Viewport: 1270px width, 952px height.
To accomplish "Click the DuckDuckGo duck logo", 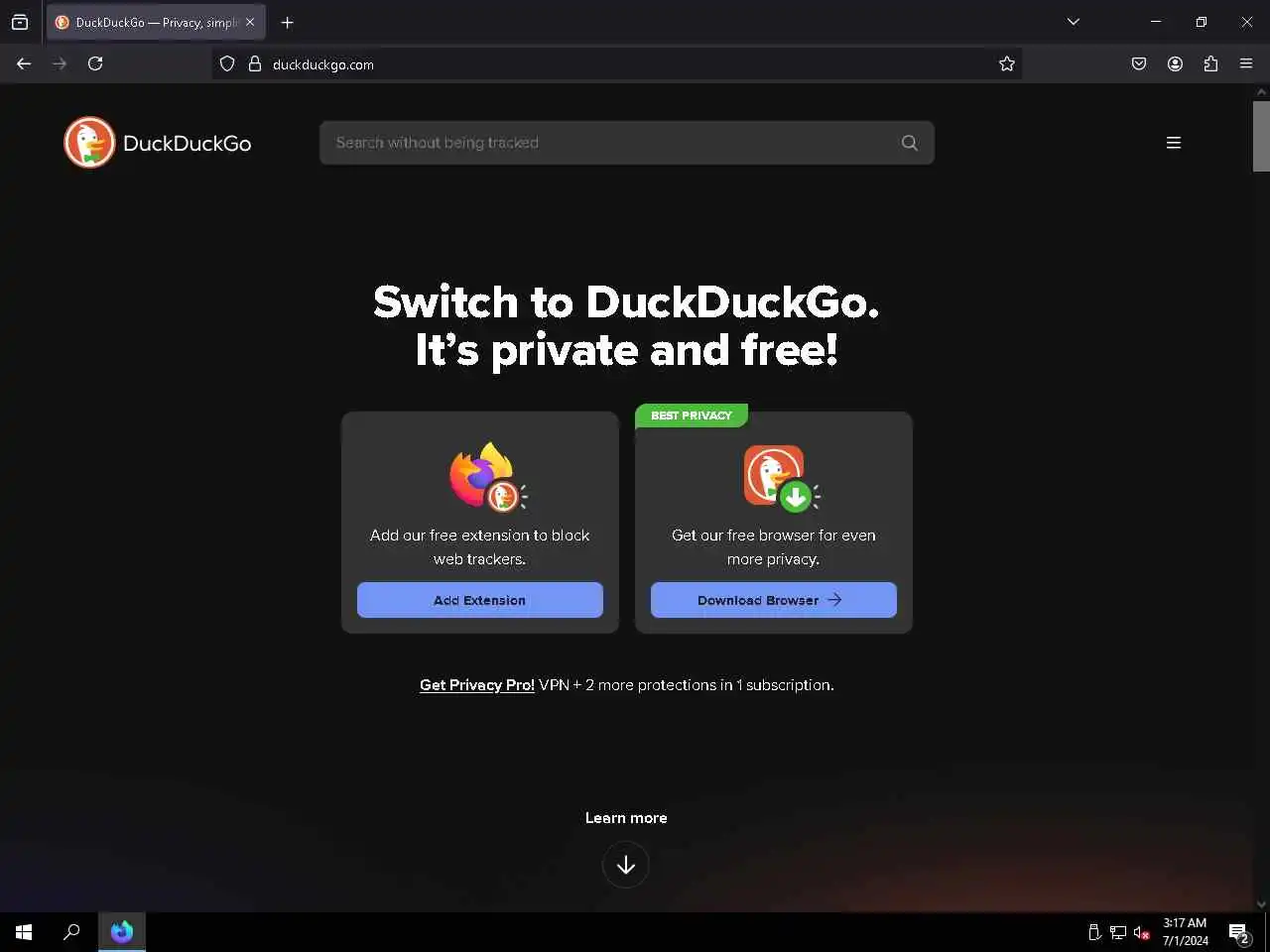I will click(x=89, y=143).
